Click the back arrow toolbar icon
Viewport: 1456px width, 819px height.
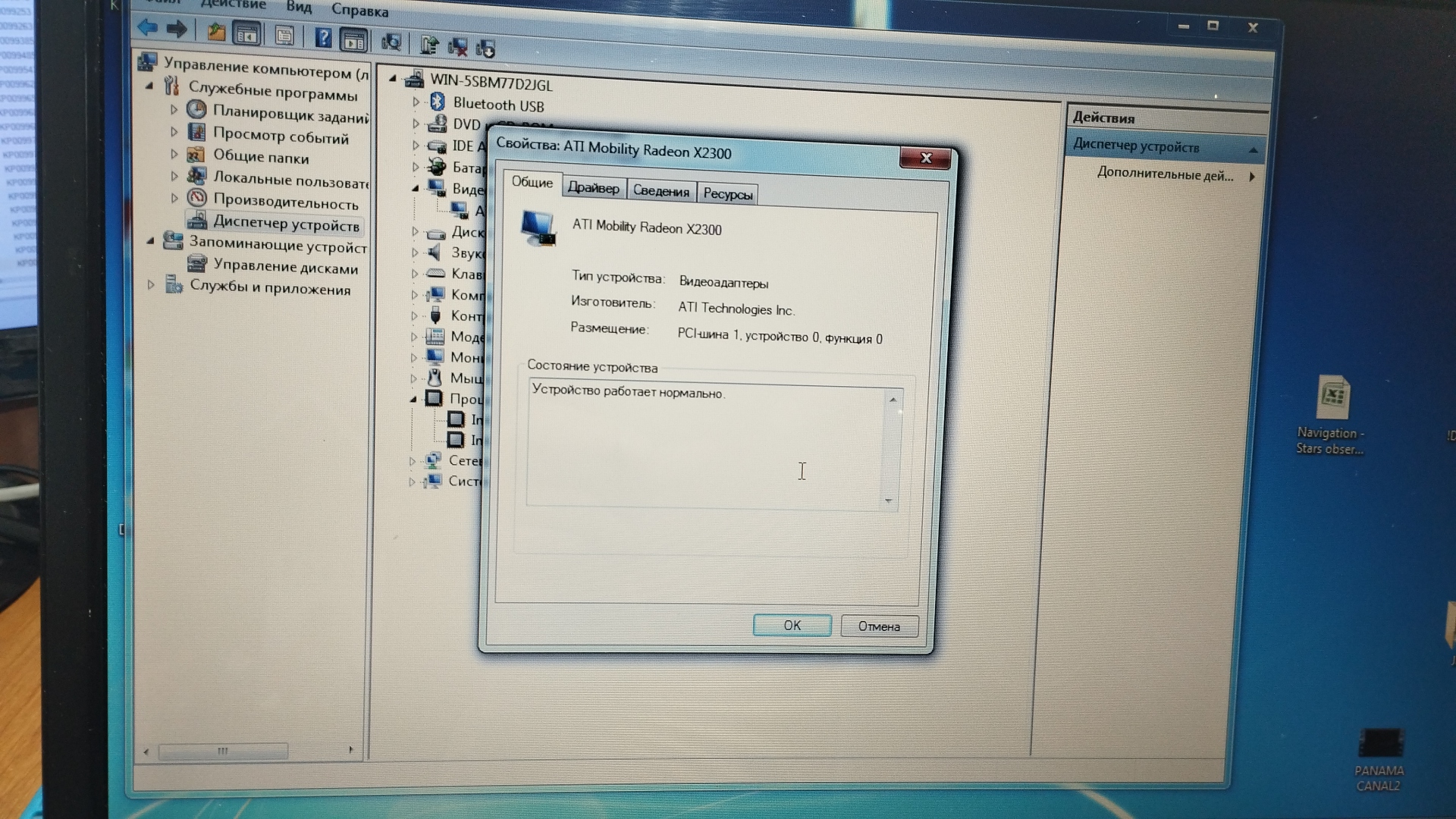coord(147,29)
